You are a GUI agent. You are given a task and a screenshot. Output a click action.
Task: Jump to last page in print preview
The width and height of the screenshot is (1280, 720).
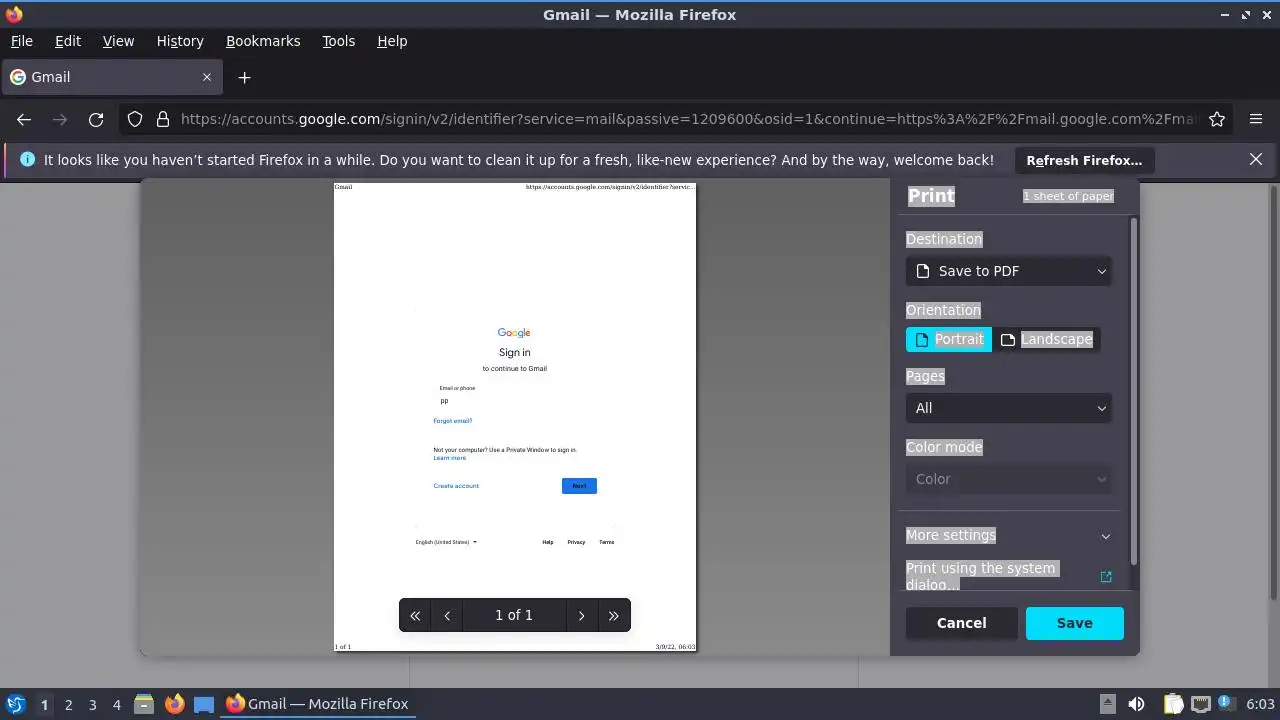(614, 615)
